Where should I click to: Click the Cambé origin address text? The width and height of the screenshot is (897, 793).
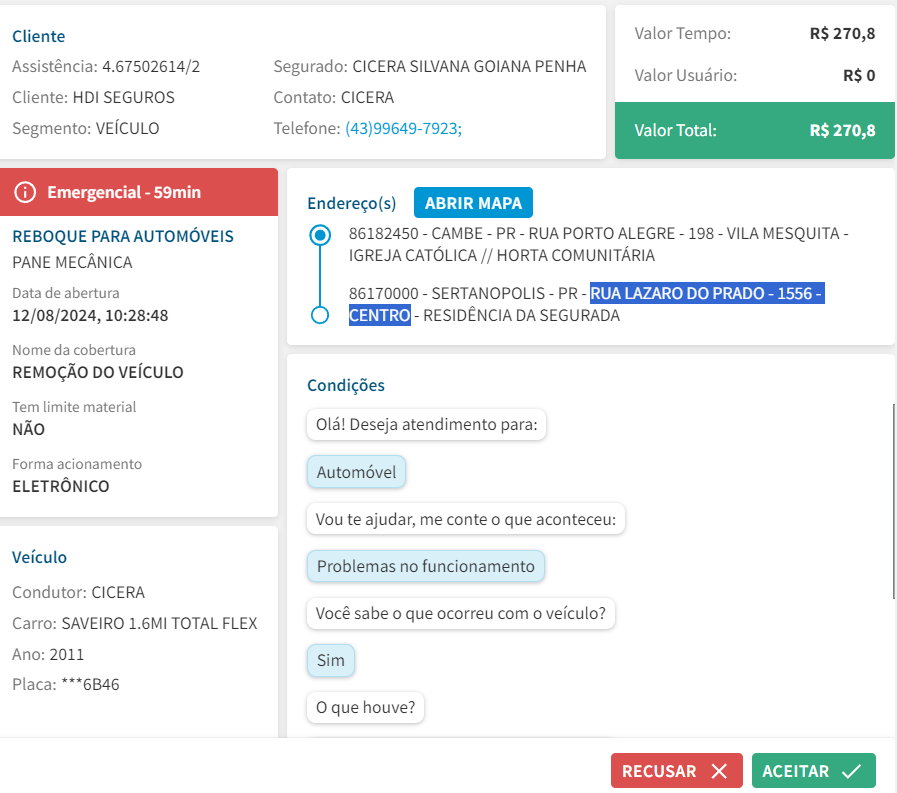point(597,244)
